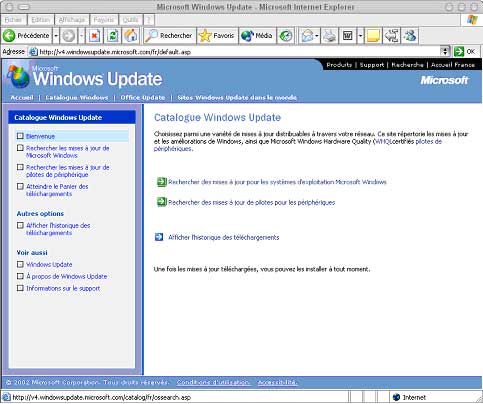Click the Mail envelope icon
This screenshot has width=483, height=404.
pos(306,35)
